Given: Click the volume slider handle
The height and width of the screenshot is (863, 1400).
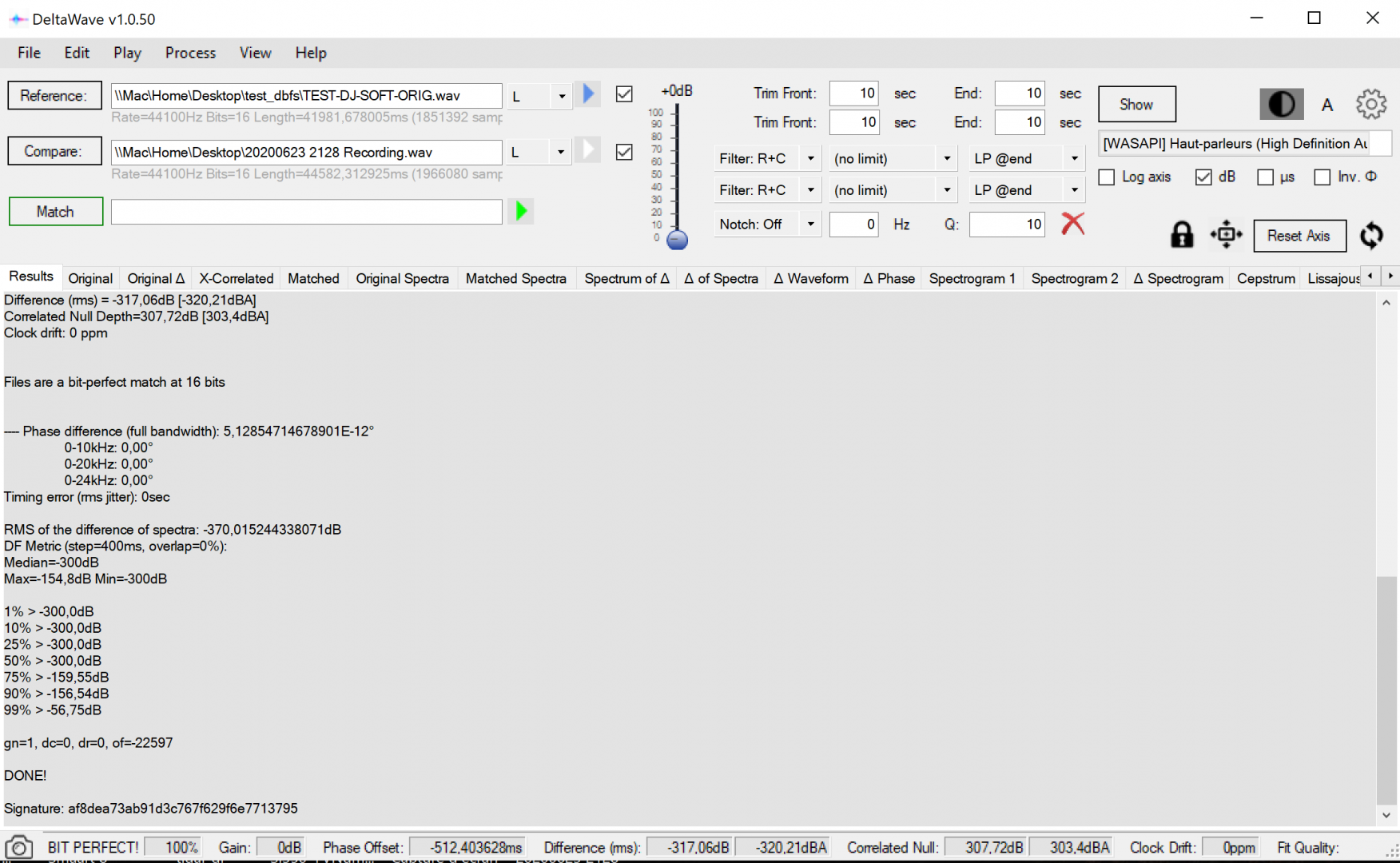Looking at the screenshot, I should [x=677, y=240].
